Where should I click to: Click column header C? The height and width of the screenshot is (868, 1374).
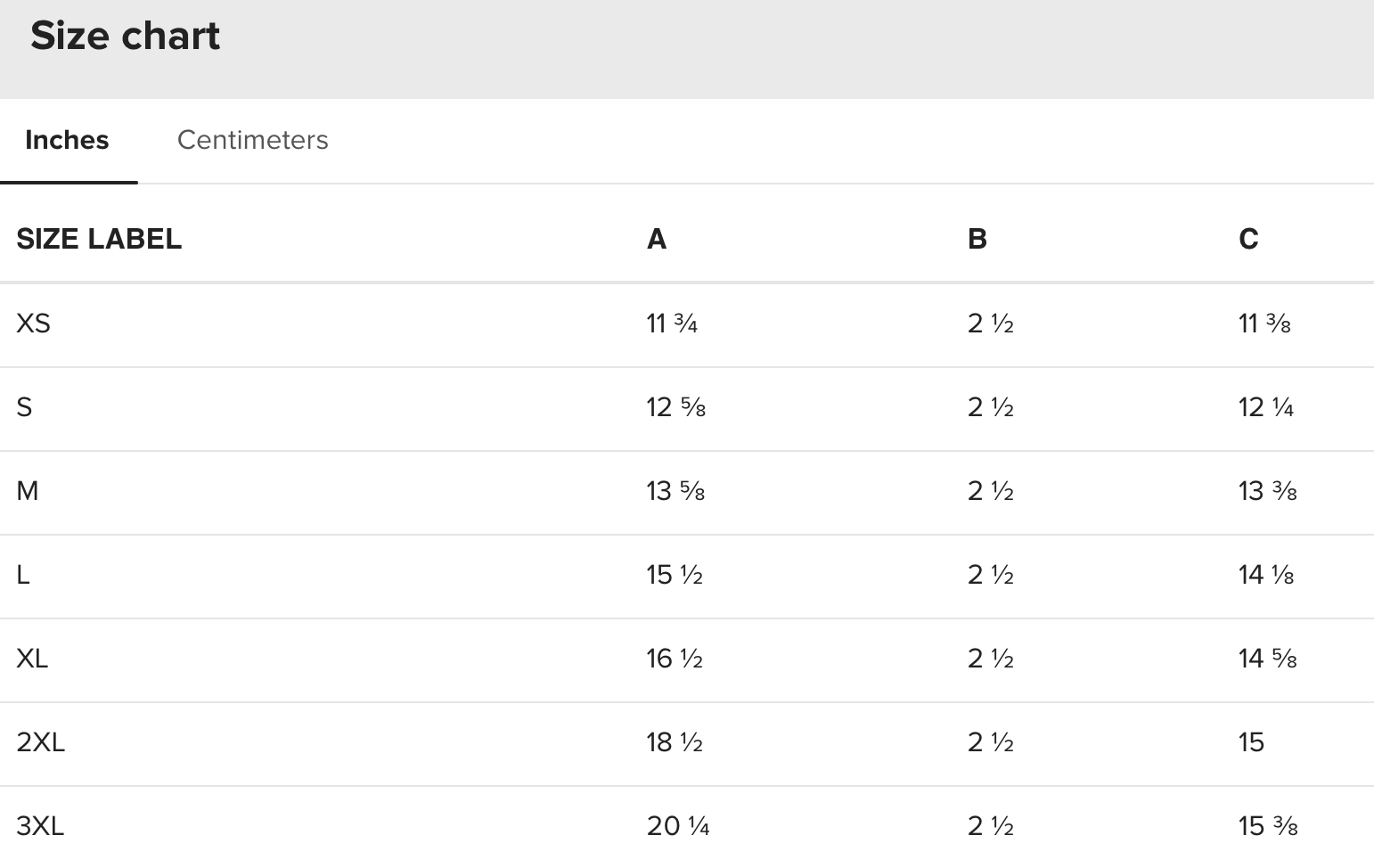[1248, 239]
